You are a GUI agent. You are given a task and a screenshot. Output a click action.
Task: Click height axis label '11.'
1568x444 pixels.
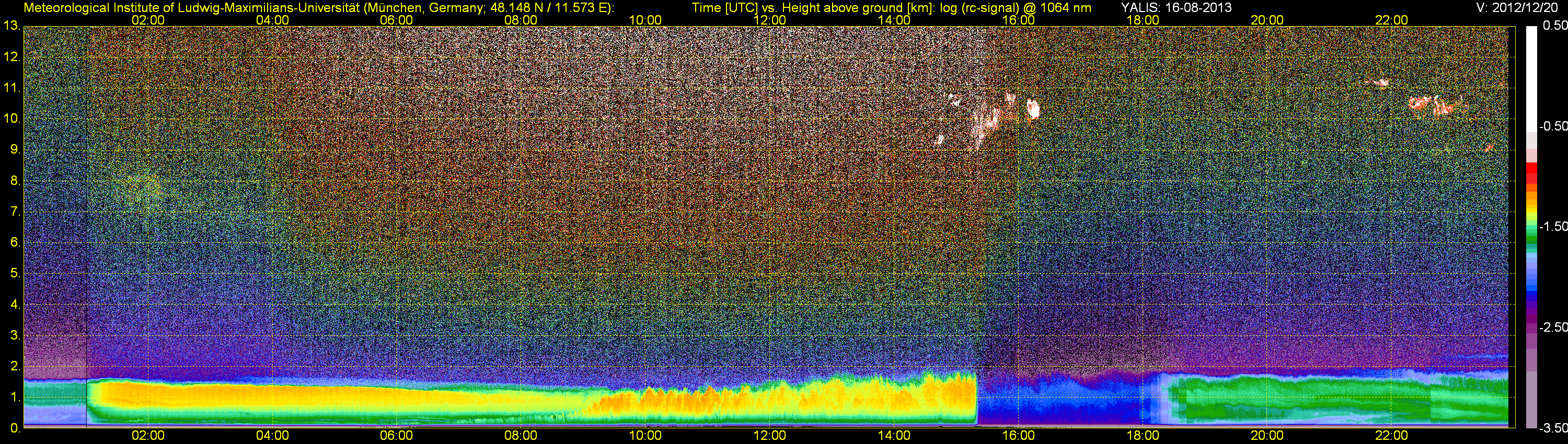12,88
